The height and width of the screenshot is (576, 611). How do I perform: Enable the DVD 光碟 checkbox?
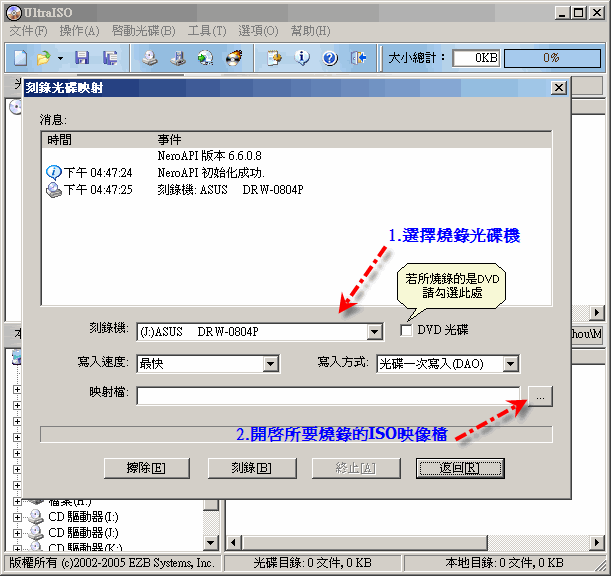tap(406, 330)
